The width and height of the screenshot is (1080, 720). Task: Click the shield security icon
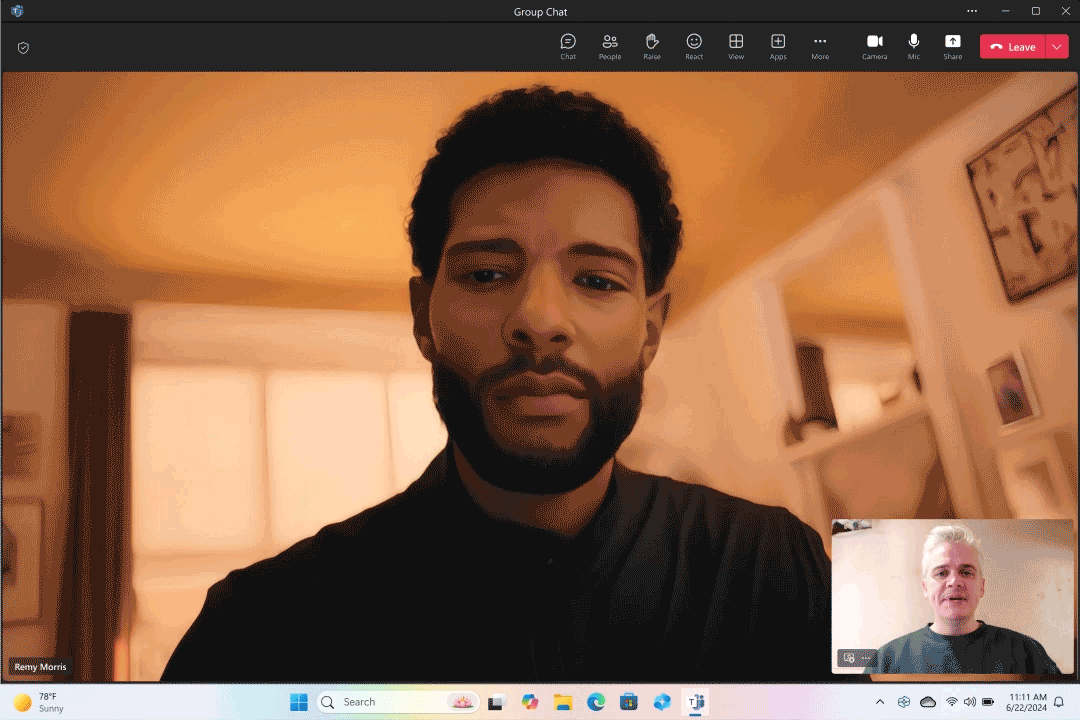click(x=23, y=47)
